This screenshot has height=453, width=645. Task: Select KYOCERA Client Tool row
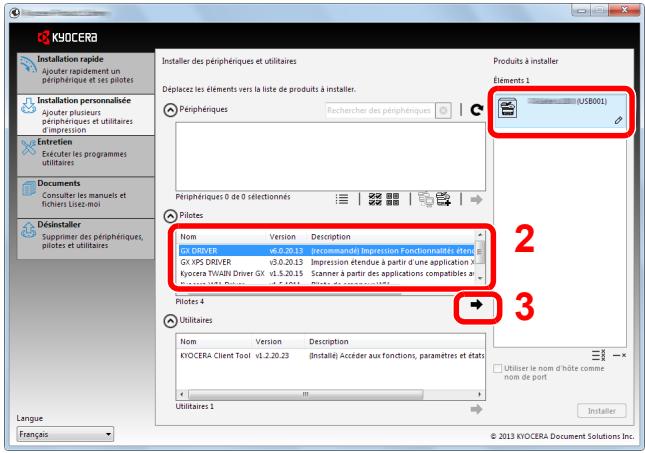tap(331, 355)
